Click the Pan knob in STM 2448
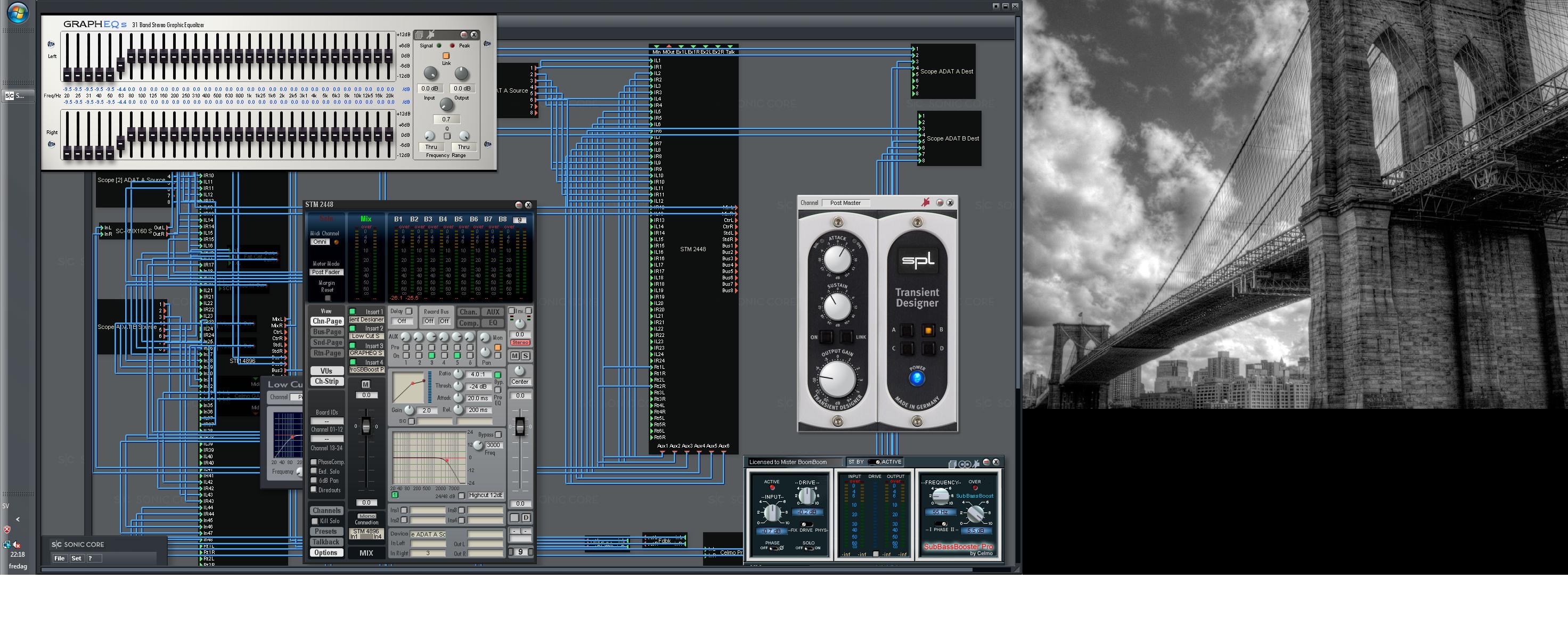Screen dimensions: 1568x628 [x=485, y=352]
